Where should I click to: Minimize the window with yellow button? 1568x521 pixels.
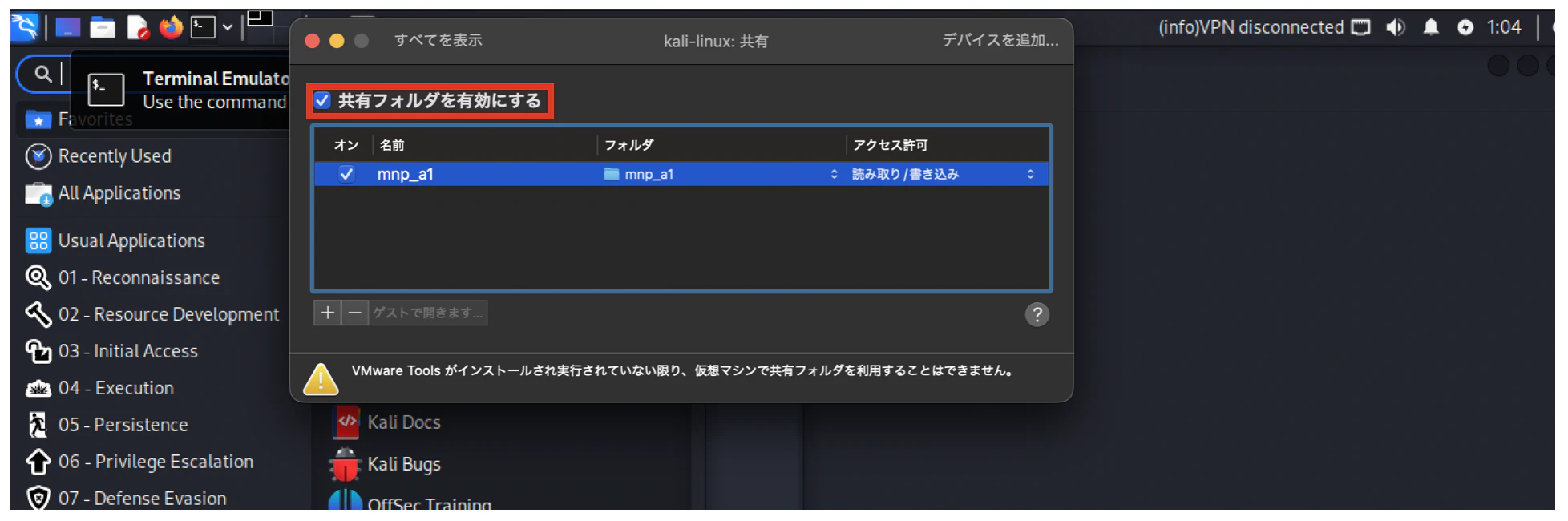(337, 41)
